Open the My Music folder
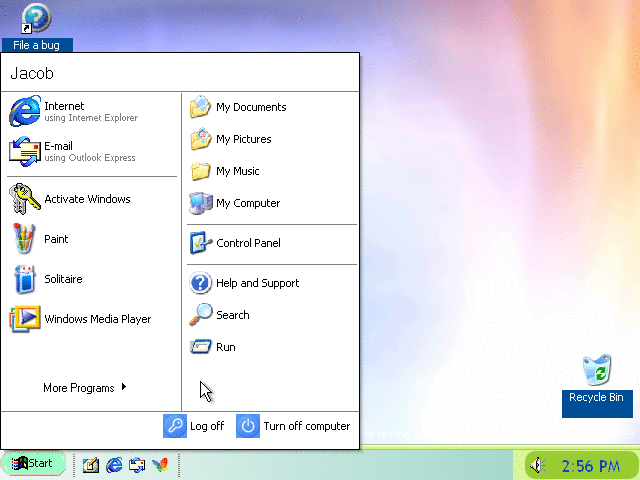 (x=272, y=171)
